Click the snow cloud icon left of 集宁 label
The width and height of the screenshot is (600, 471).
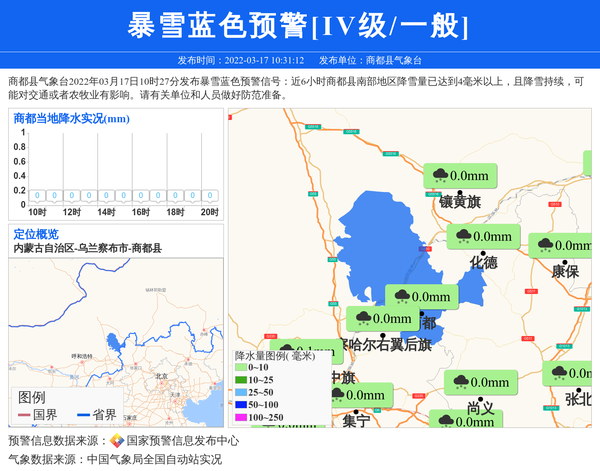click(x=338, y=394)
